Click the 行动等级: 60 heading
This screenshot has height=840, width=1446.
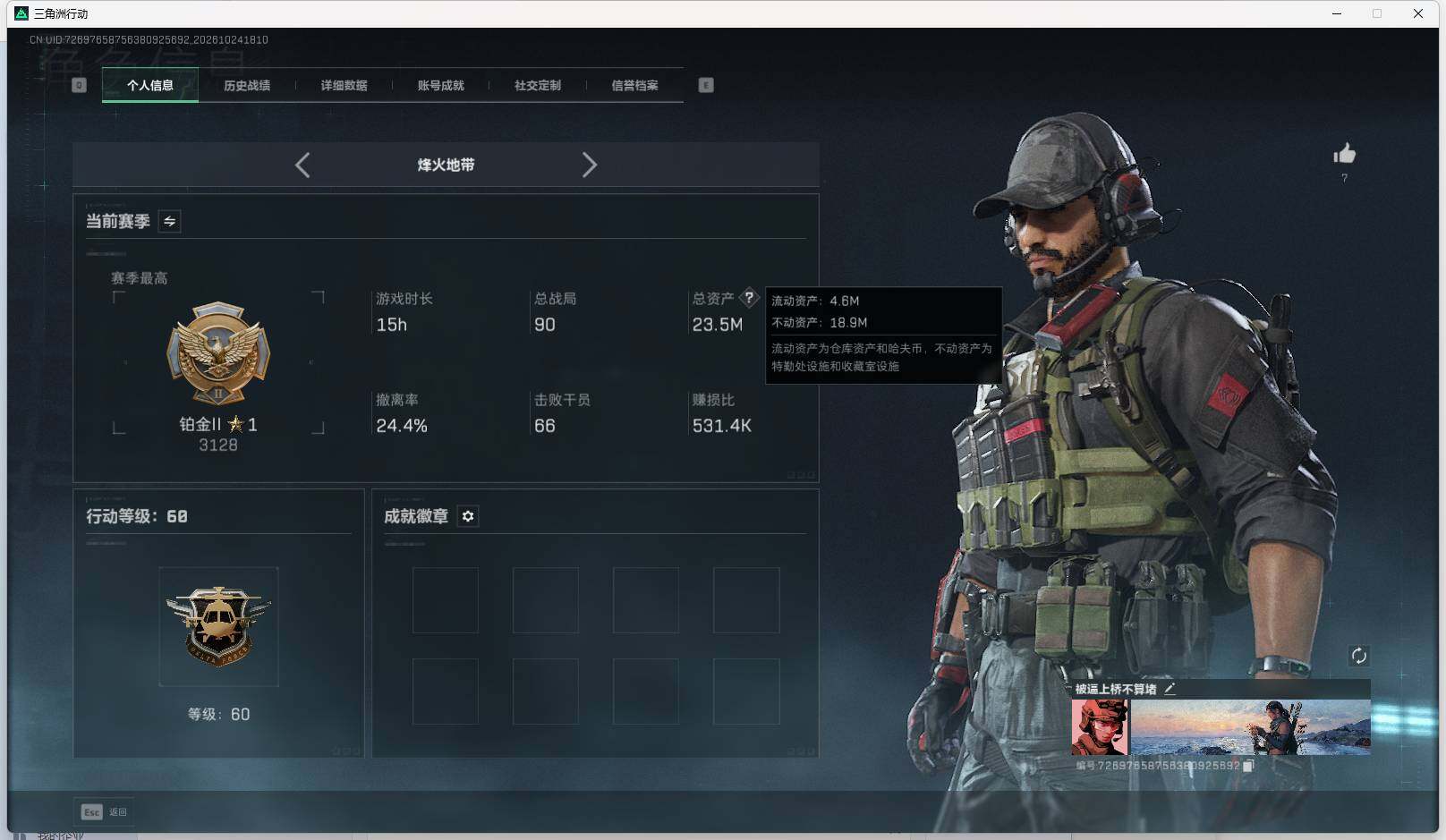(137, 516)
